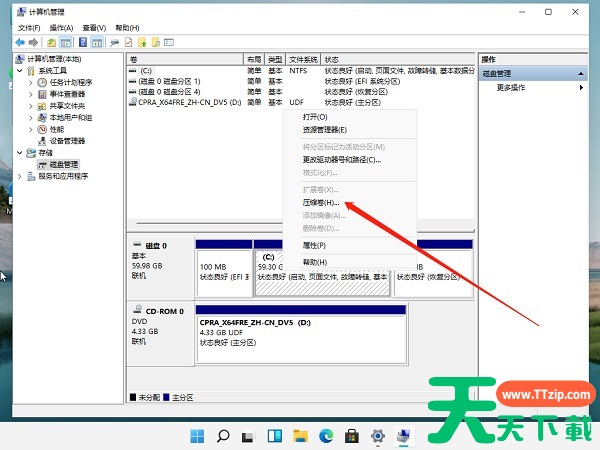This screenshot has width=600, height=450.
Task: Select the 100 MB EFI partition block
Action: coord(223,270)
